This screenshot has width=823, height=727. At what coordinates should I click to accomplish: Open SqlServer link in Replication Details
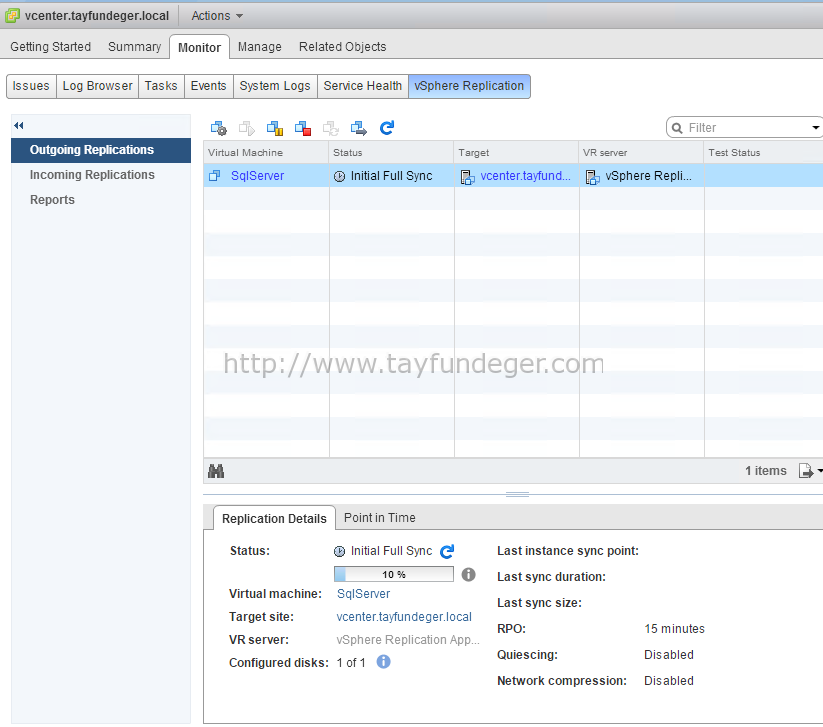click(x=363, y=594)
